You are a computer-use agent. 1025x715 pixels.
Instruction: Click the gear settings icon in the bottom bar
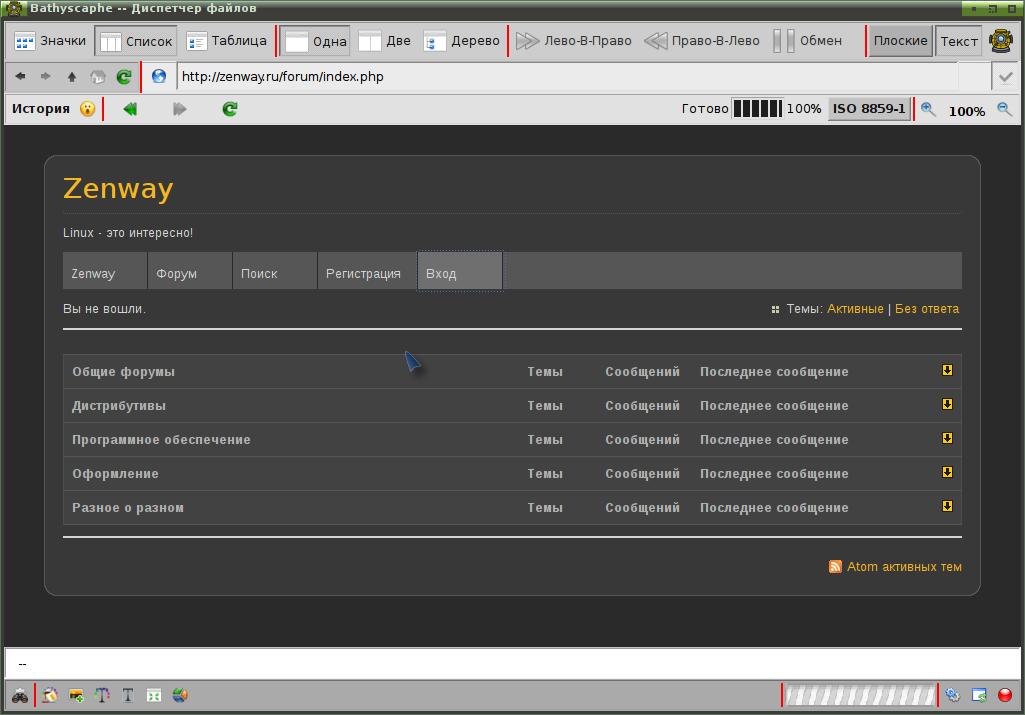(953, 695)
